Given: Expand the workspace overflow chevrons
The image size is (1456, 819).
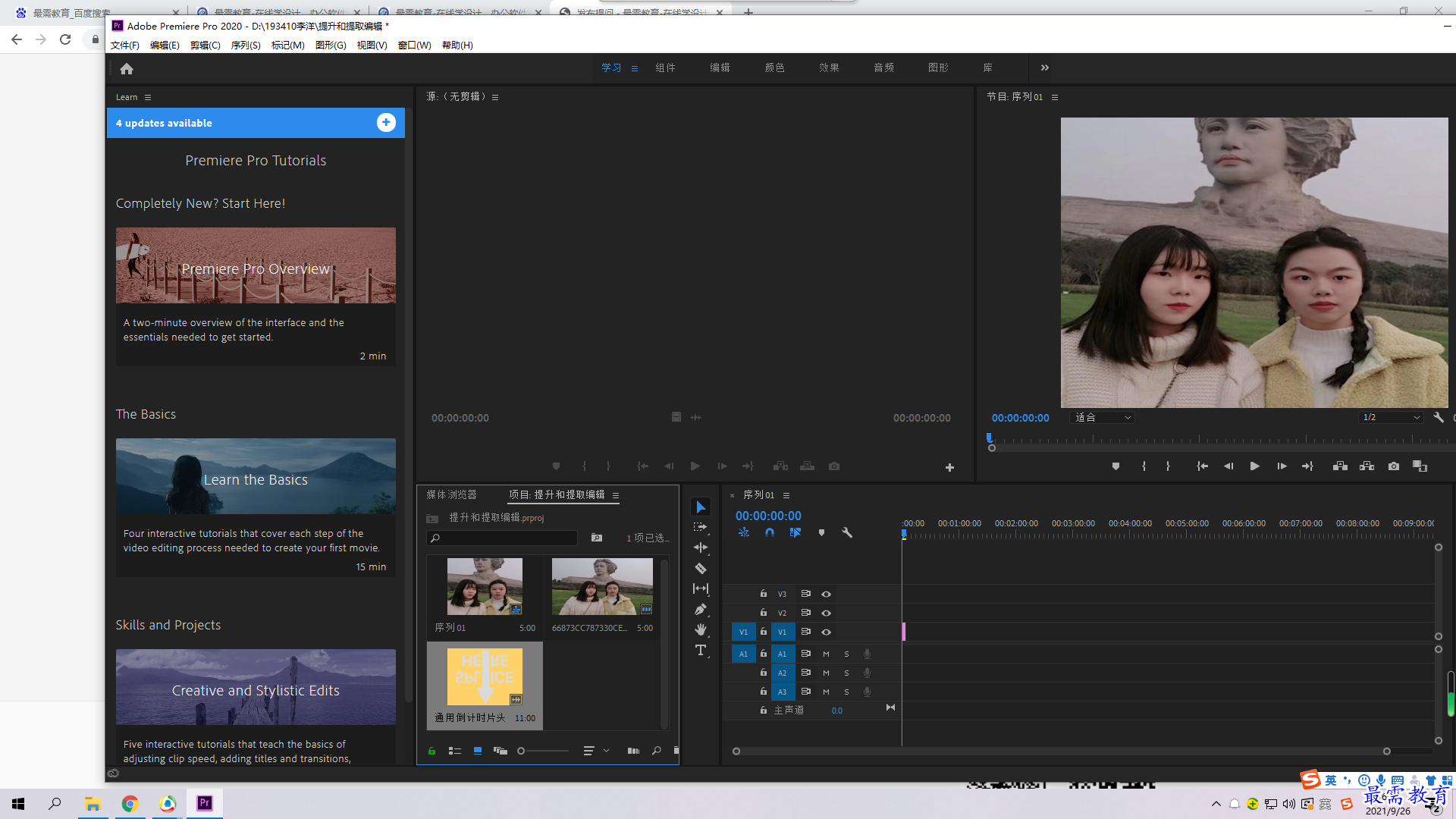Looking at the screenshot, I should tap(1045, 67).
